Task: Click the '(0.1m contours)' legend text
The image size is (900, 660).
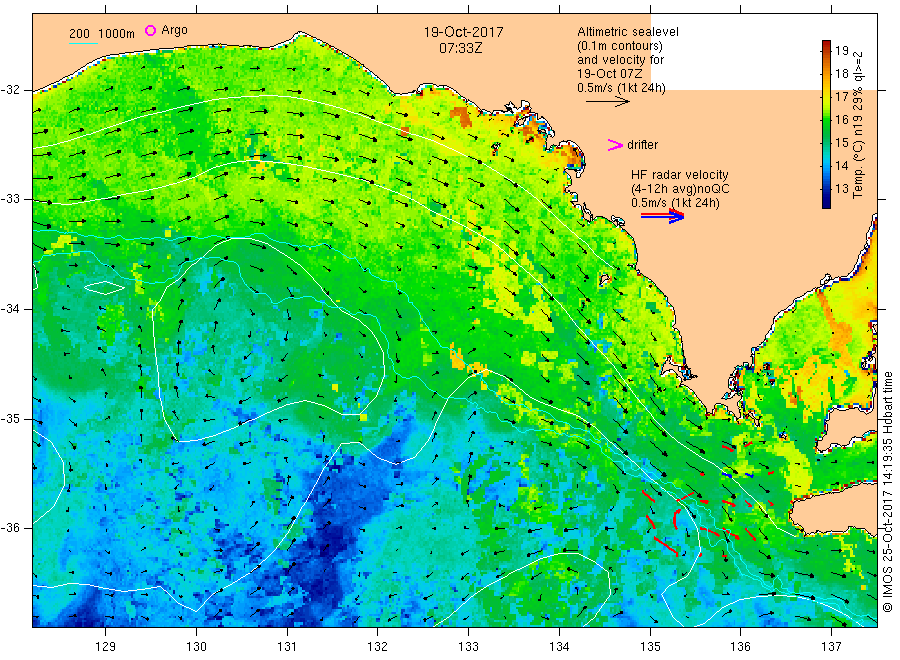Action: point(620,46)
